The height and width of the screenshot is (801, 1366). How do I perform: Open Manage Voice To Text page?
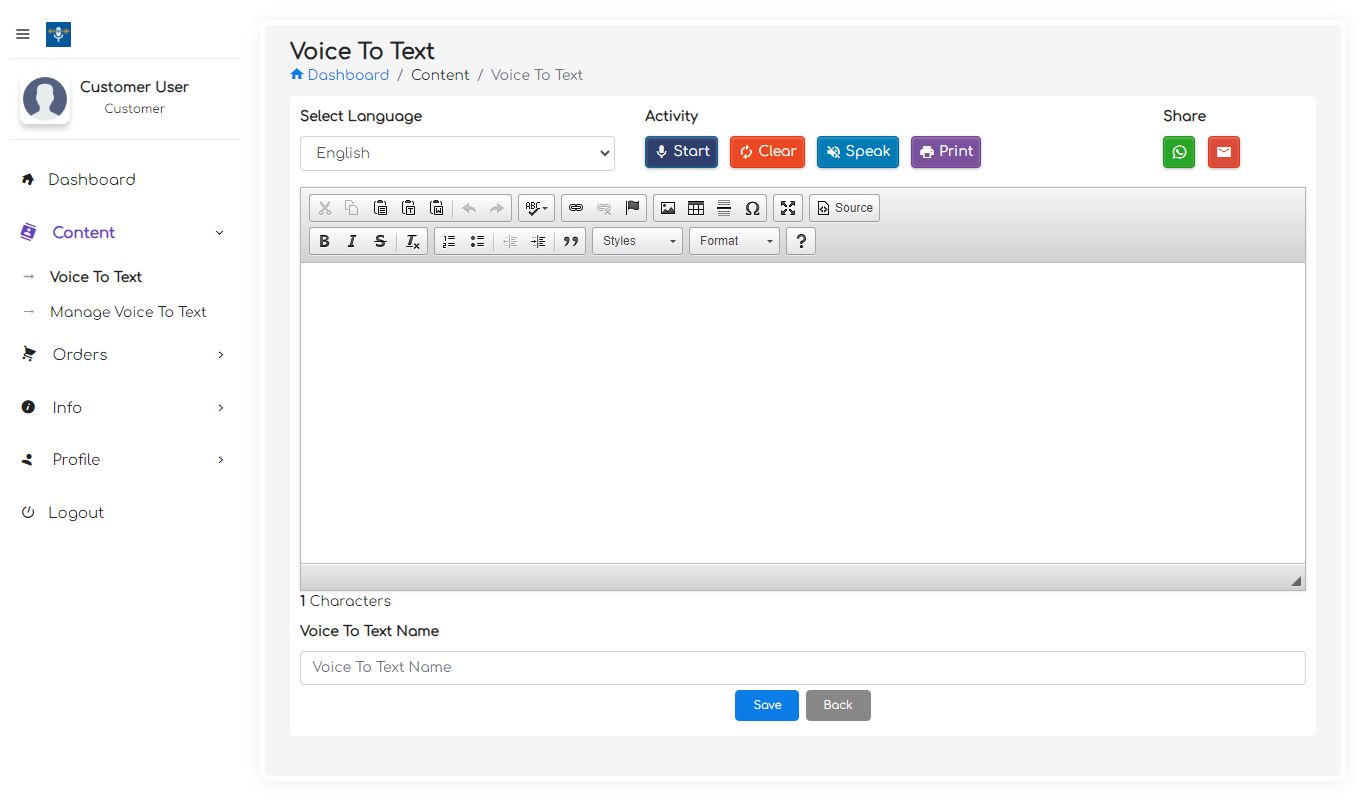pyautogui.click(x=128, y=312)
